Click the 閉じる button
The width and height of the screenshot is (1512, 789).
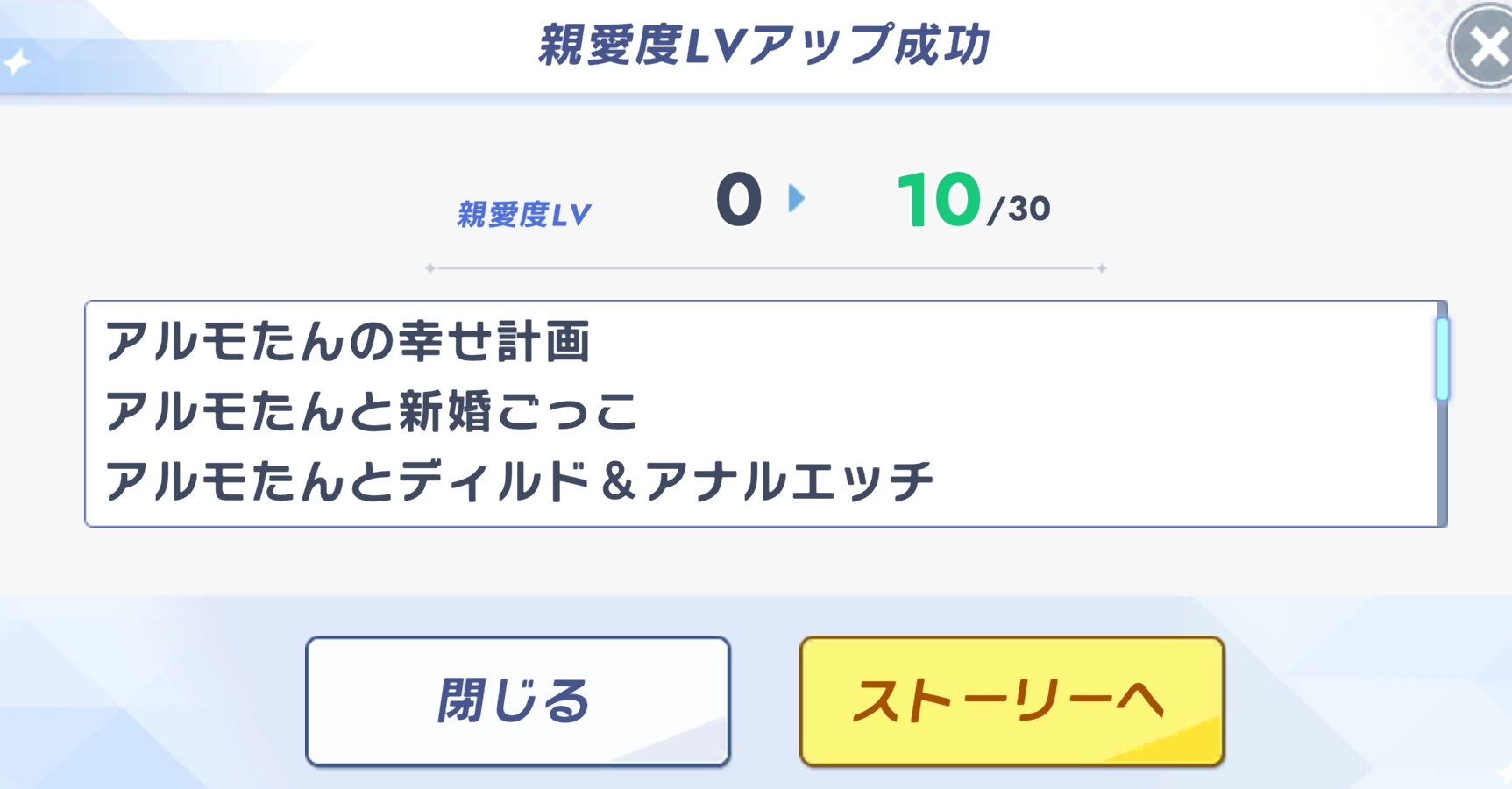click(x=517, y=701)
